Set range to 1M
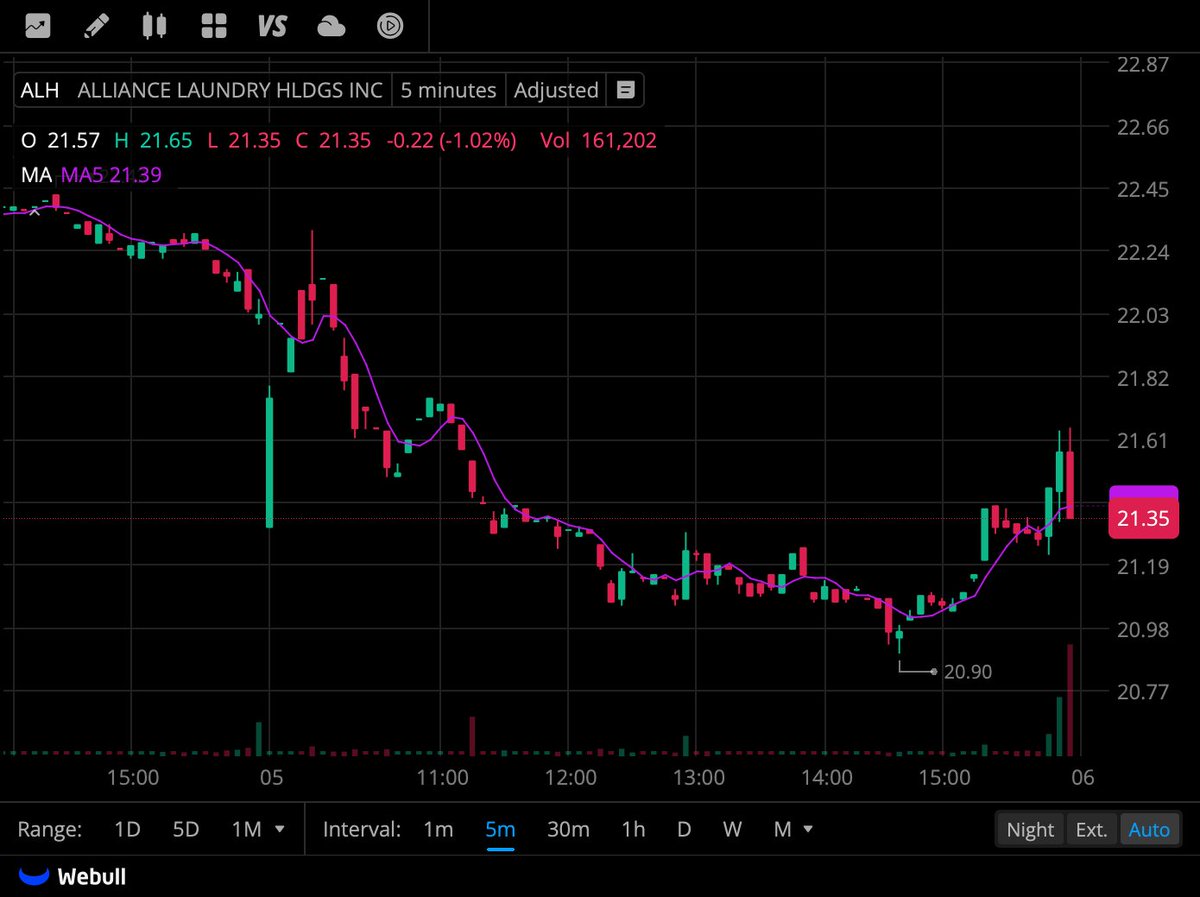Viewport: 1200px width, 897px height. pyautogui.click(x=246, y=829)
